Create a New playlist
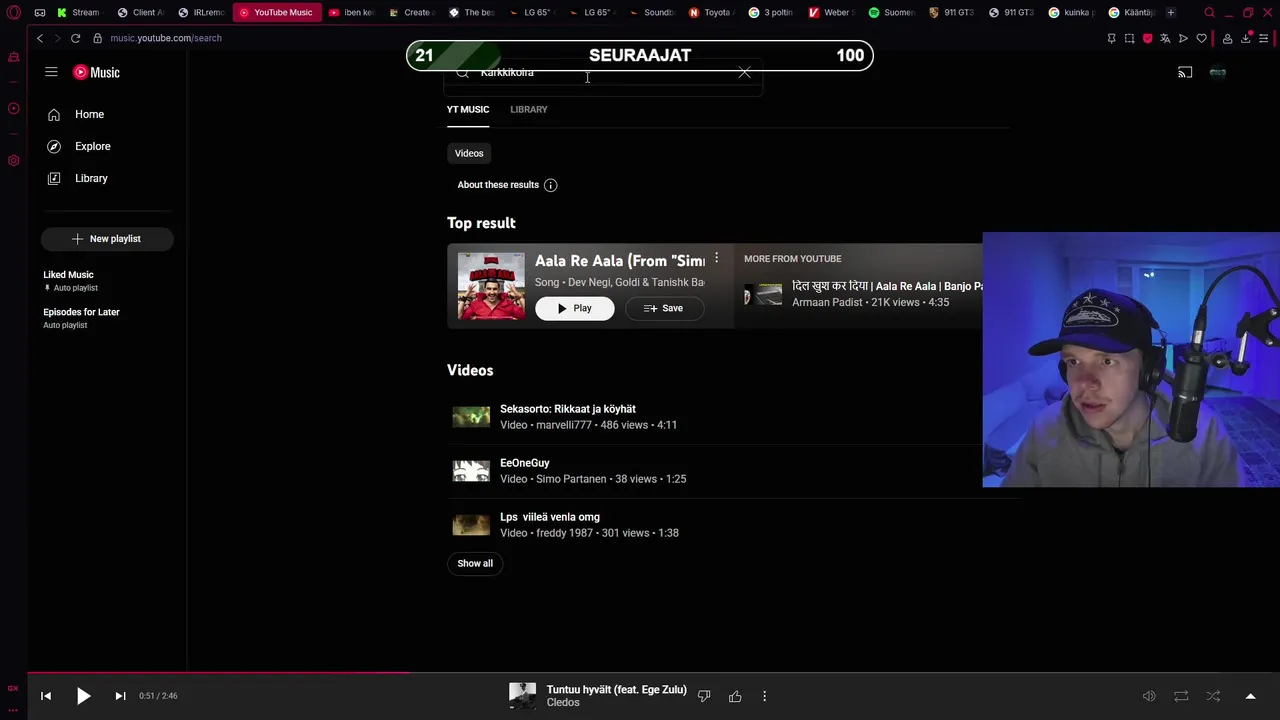The image size is (1280, 720). (x=107, y=239)
